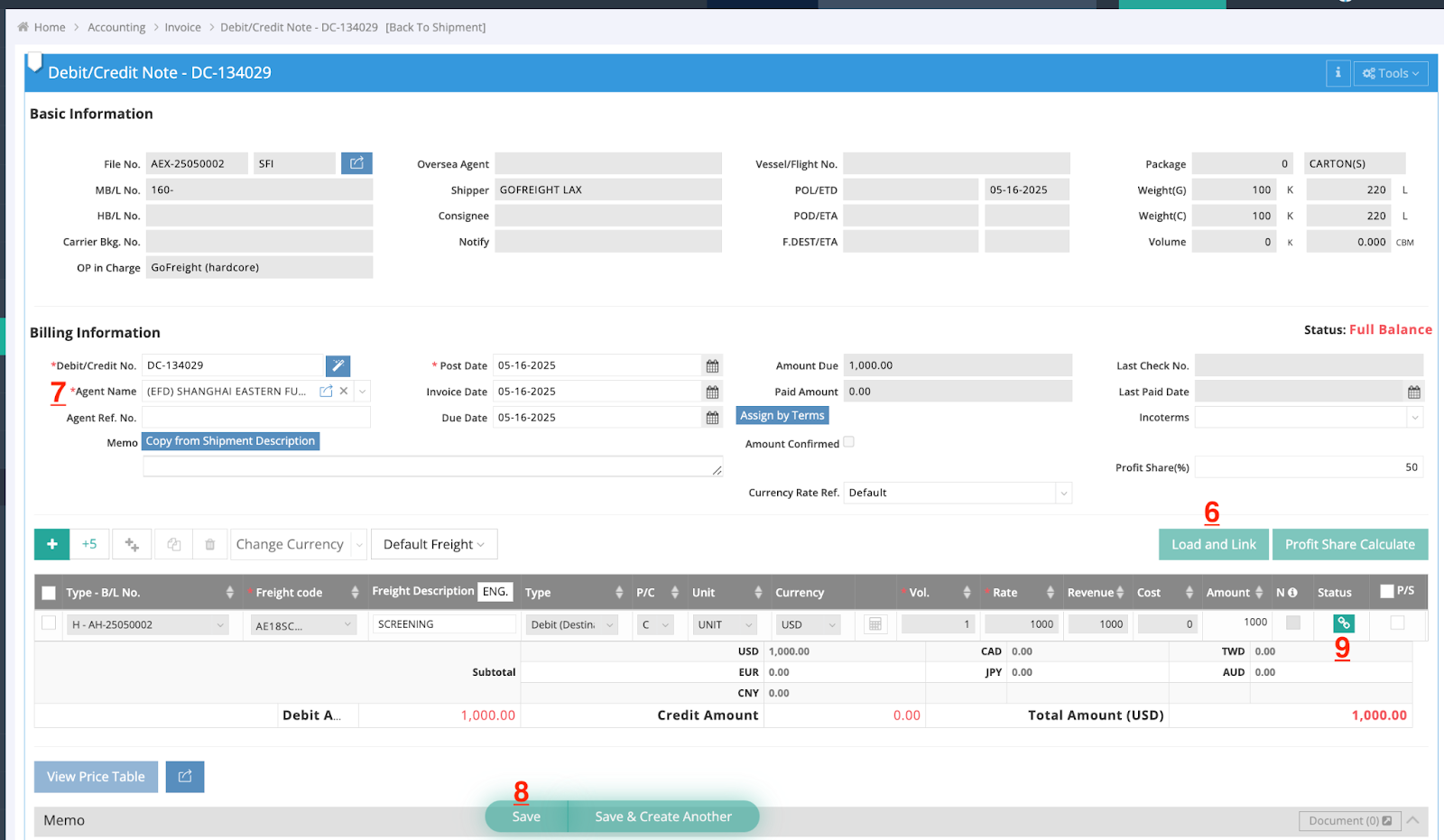The image size is (1444, 840).
Task: Open the Tools dropdown menu
Action: pos(1390,73)
